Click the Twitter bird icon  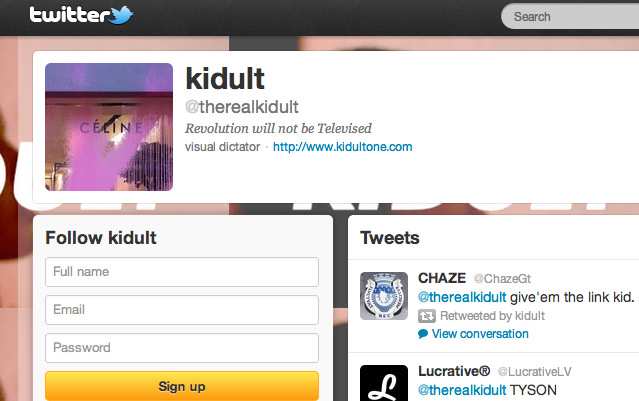[x=122, y=15]
